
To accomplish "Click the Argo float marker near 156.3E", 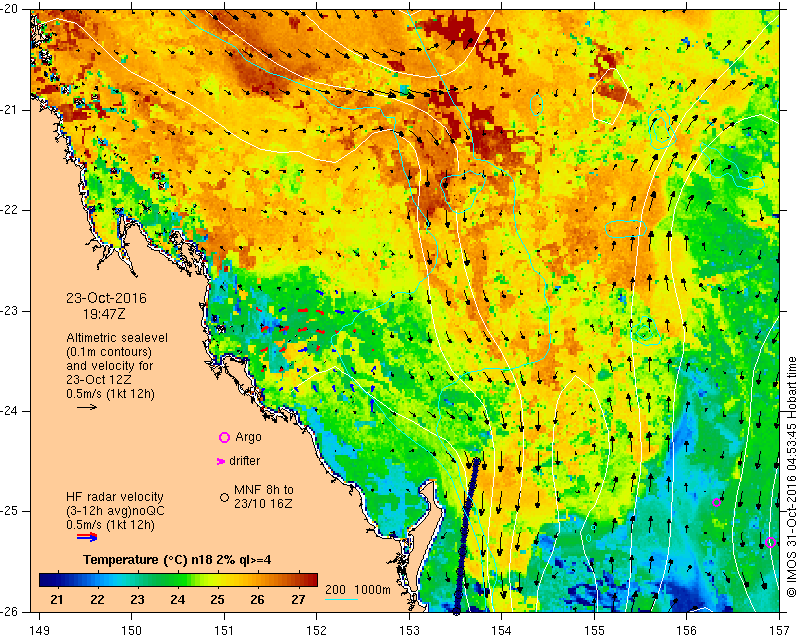I will (x=716, y=502).
